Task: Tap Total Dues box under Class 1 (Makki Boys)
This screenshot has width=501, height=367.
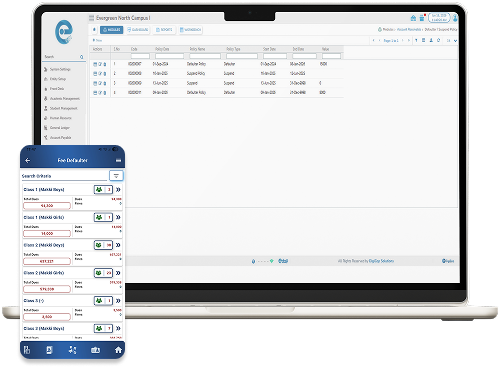Action: pos(47,206)
